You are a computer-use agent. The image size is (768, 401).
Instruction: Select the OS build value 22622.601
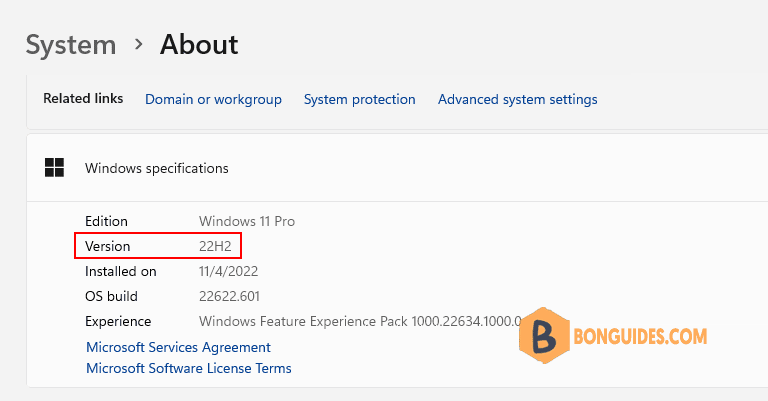click(x=229, y=296)
